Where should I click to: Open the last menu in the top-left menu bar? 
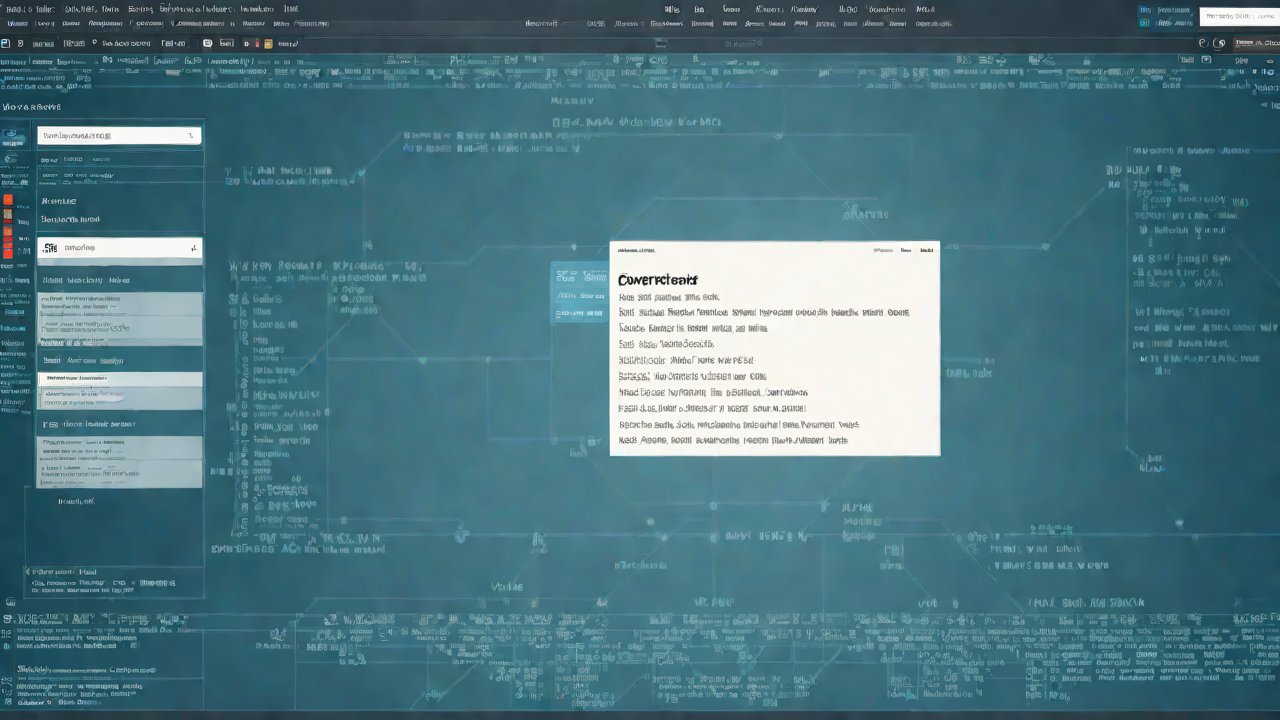[290, 9]
